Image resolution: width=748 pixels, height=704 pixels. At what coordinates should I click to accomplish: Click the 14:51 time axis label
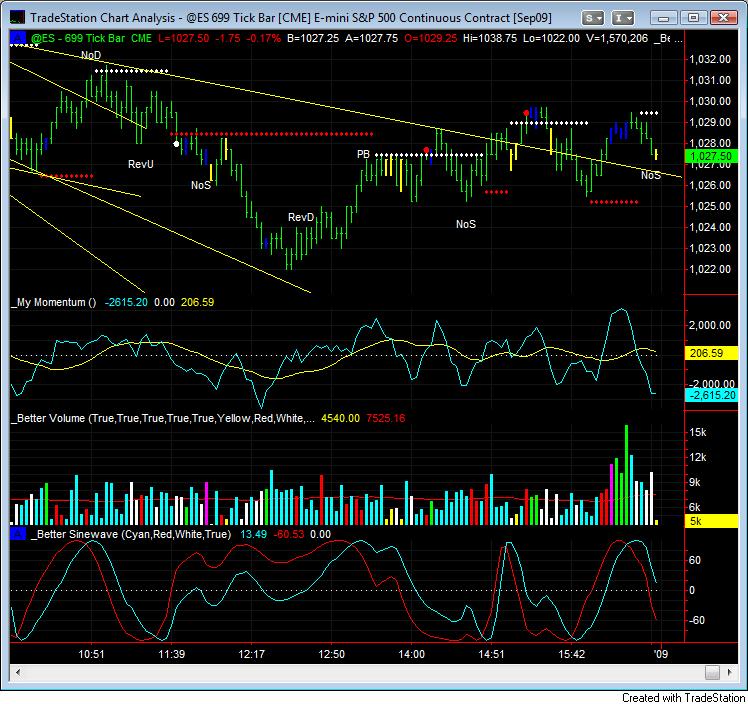coord(491,654)
